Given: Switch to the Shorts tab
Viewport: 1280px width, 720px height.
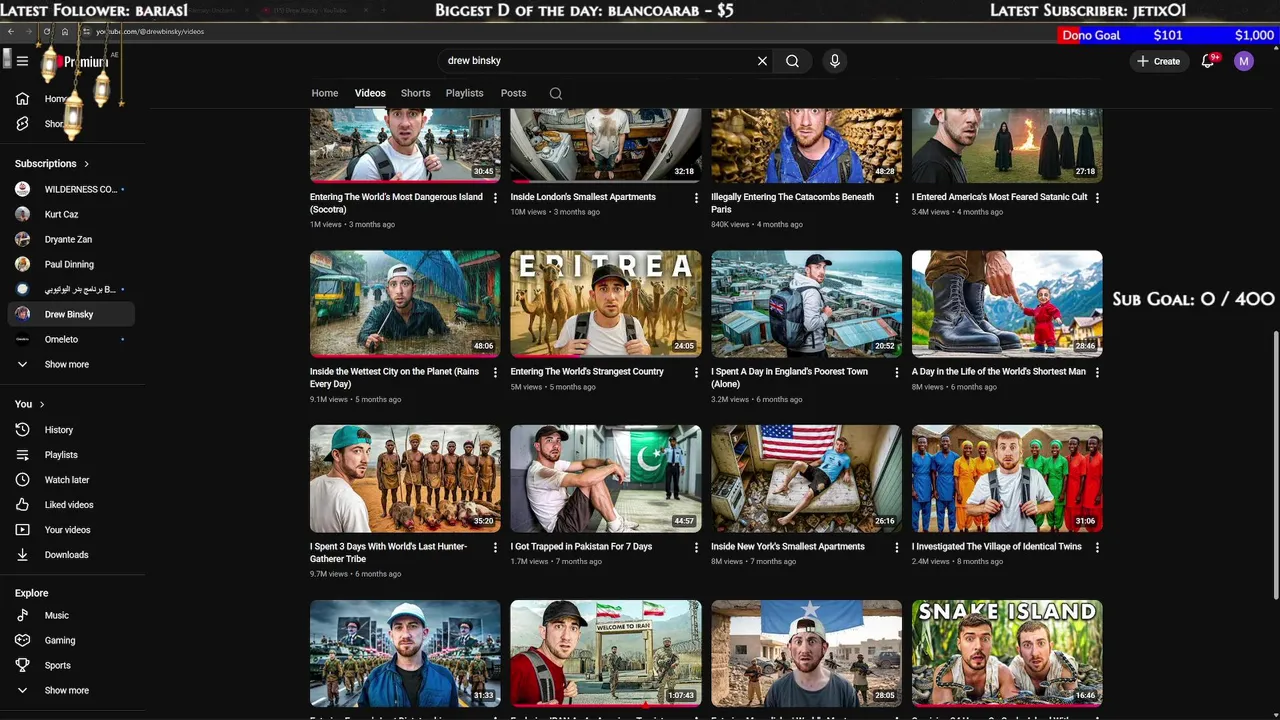Looking at the screenshot, I should pos(415,93).
